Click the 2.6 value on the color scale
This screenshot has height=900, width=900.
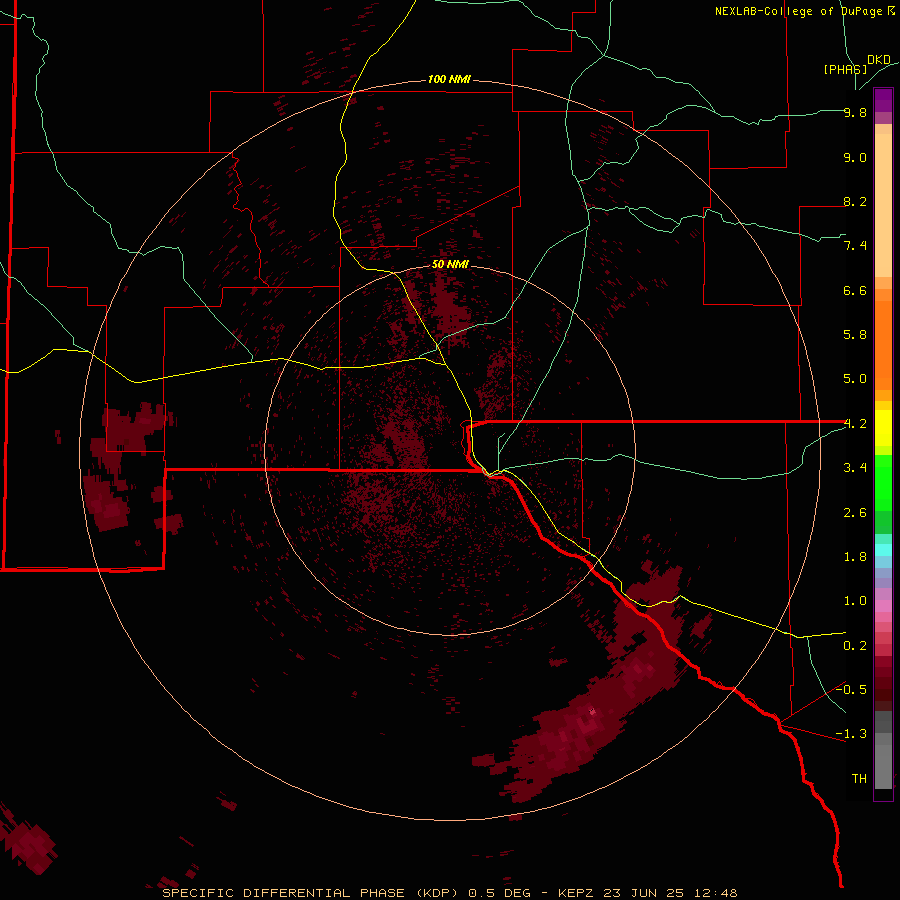855,513
